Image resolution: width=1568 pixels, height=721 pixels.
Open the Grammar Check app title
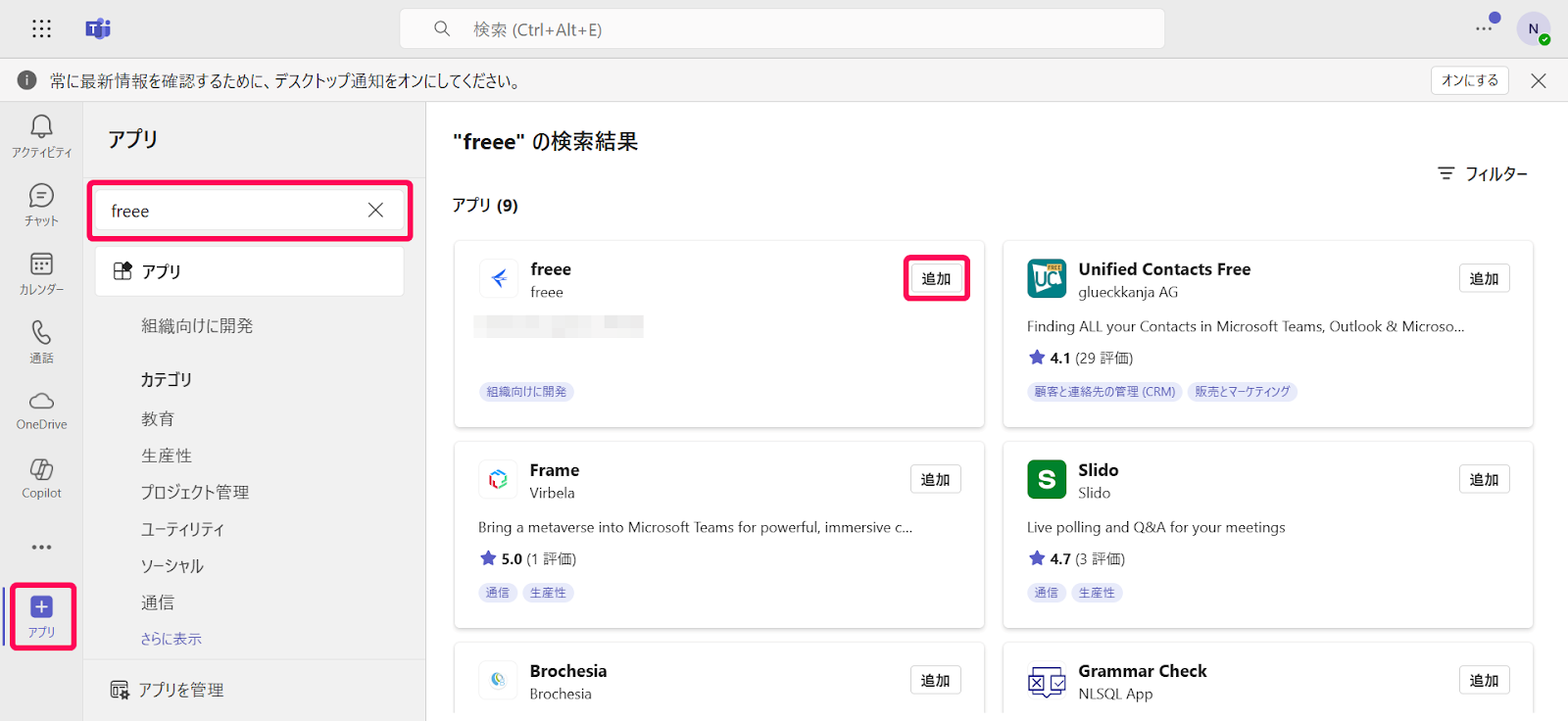pos(1143,671)
